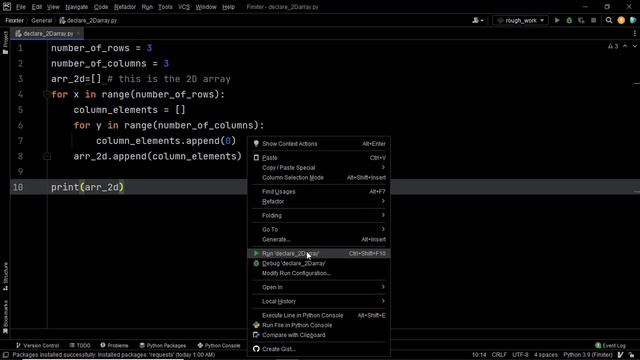Click CRLF line separator in status bar
The image size is (640, 360).
point(499,355)
